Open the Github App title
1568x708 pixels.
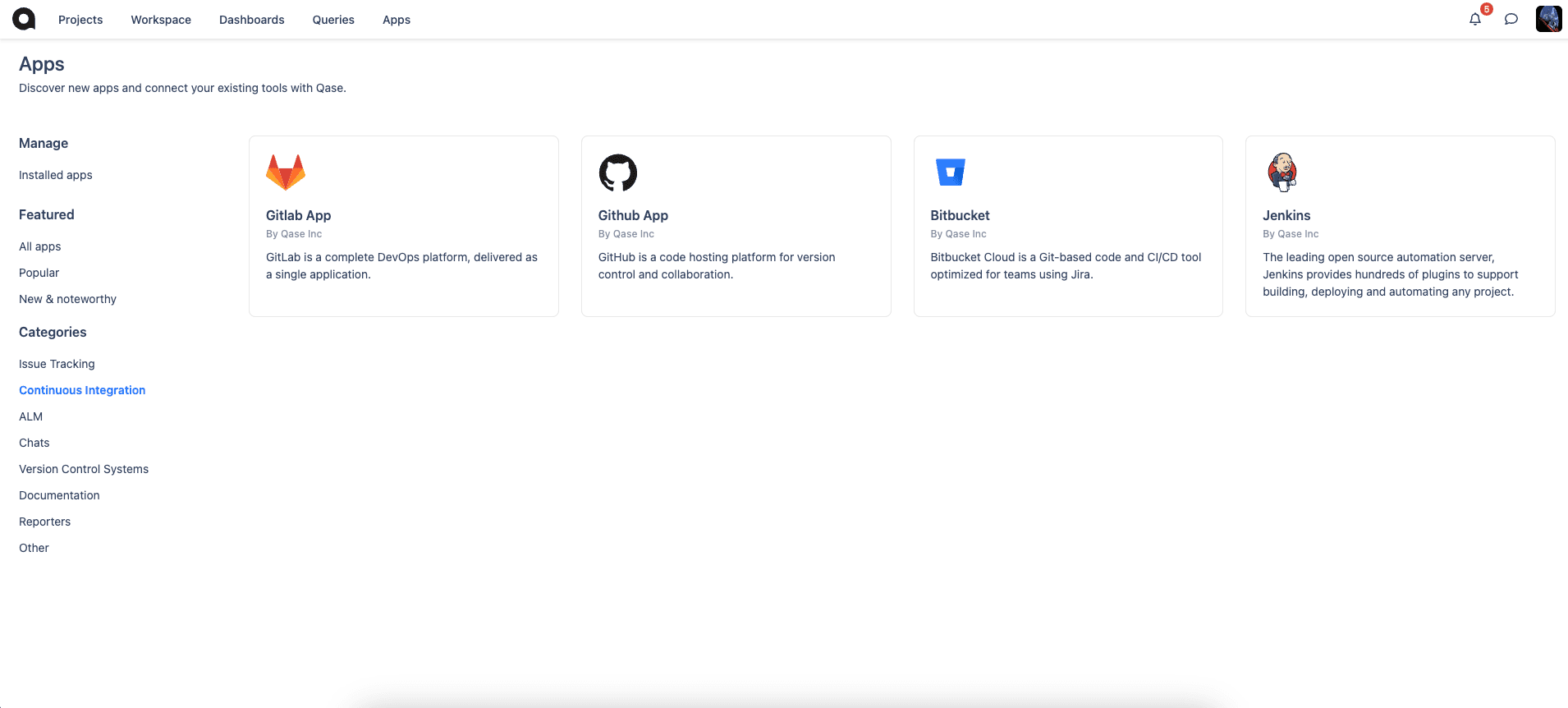tap(633, 215)
